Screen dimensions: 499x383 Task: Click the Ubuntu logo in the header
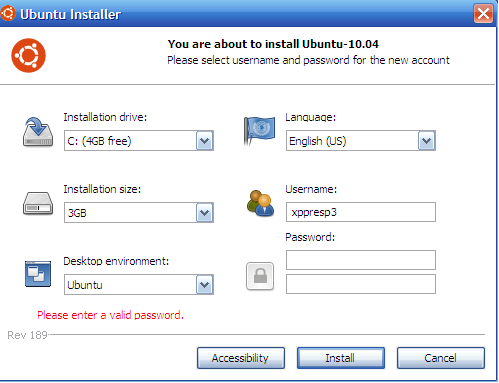pyautogui.click(x=28, y=55)
